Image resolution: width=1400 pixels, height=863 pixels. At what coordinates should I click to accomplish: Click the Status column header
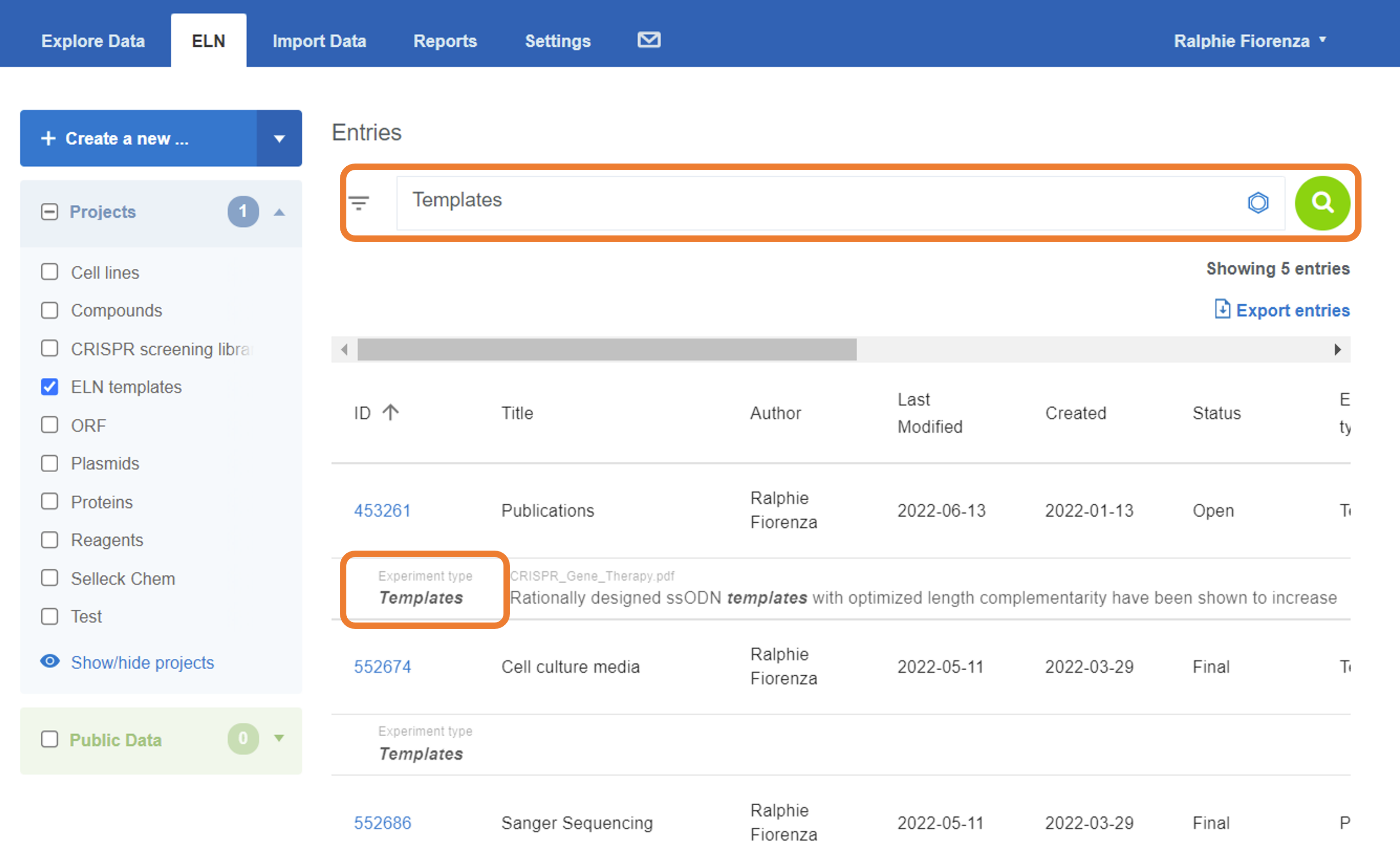pos(1216,413)
